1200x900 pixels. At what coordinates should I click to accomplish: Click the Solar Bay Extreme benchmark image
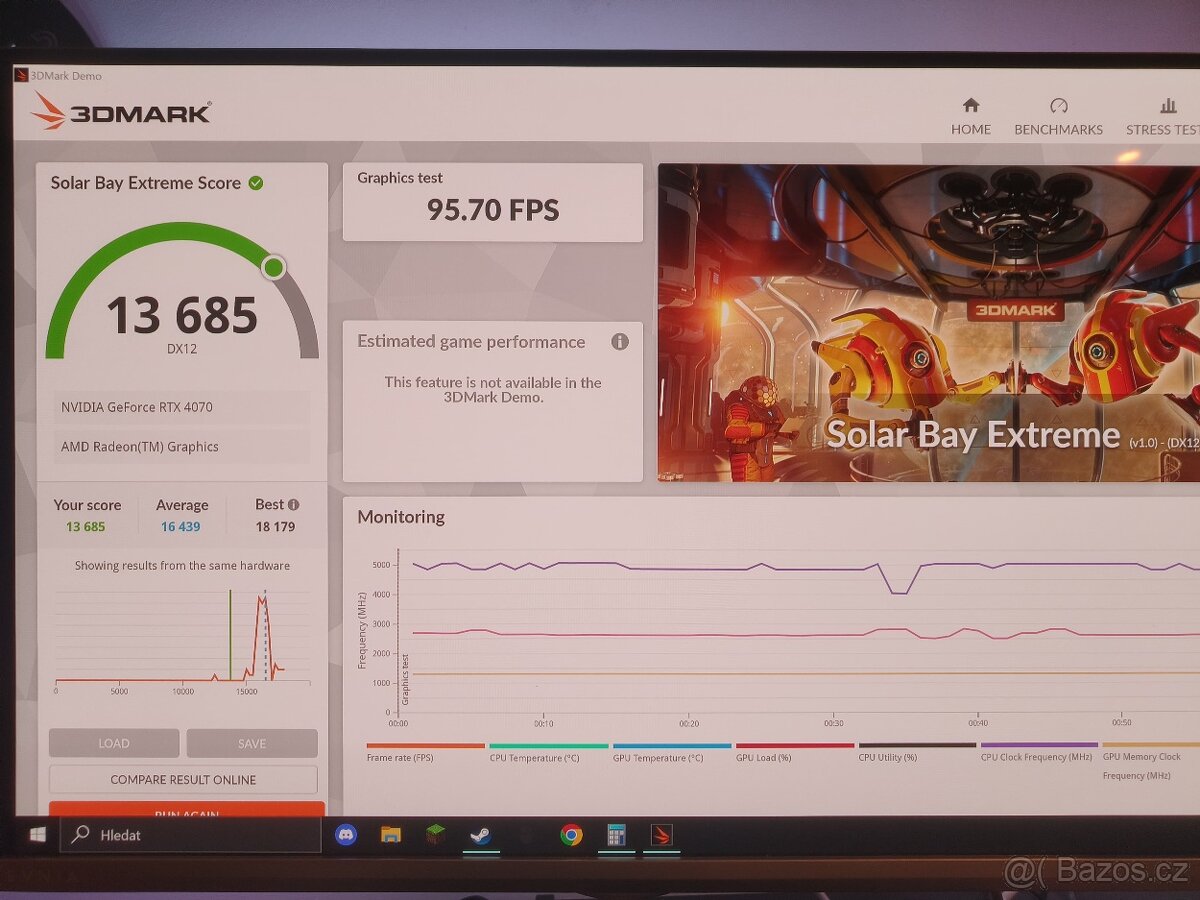click(928, 322)
